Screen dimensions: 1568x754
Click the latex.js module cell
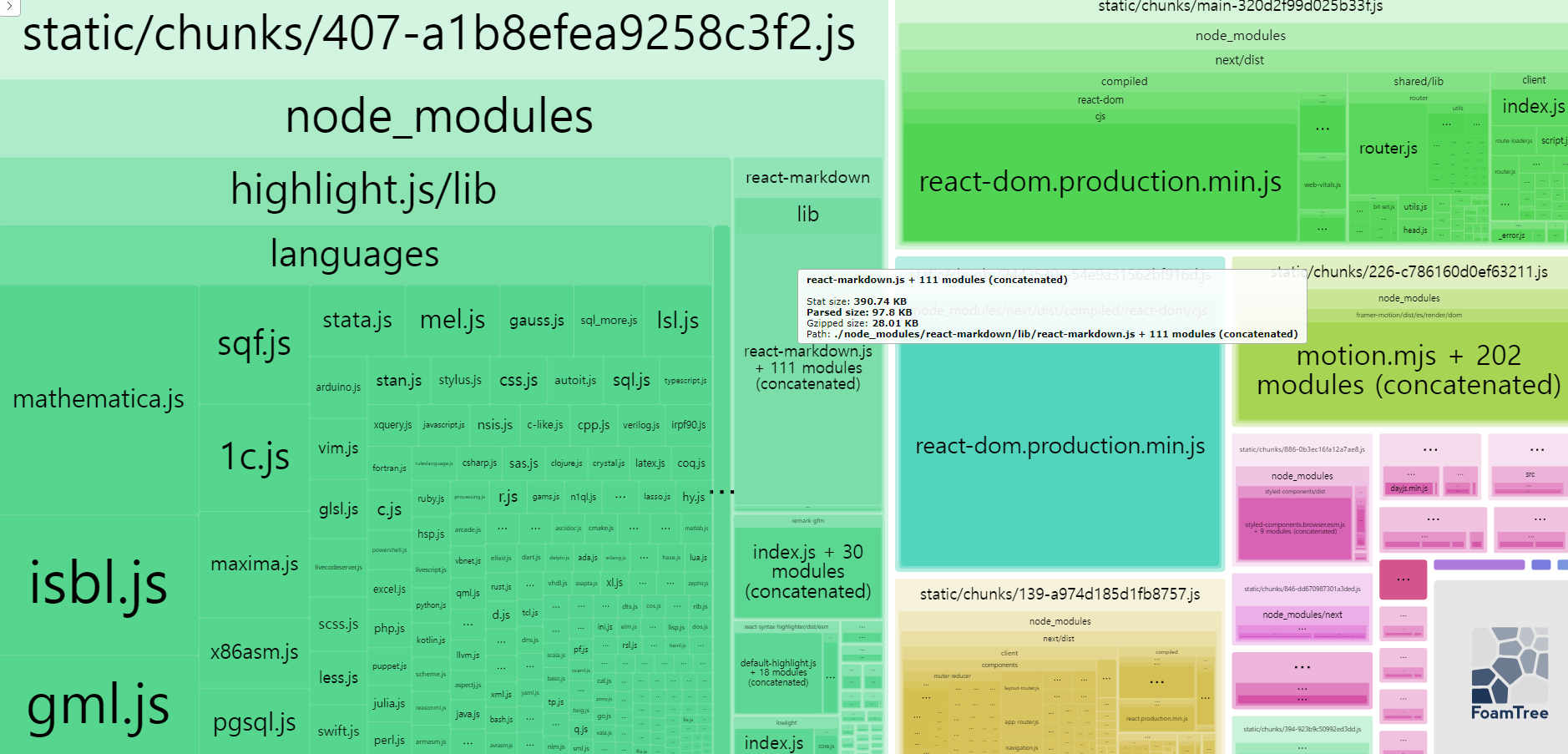click(x=650, y=463)
